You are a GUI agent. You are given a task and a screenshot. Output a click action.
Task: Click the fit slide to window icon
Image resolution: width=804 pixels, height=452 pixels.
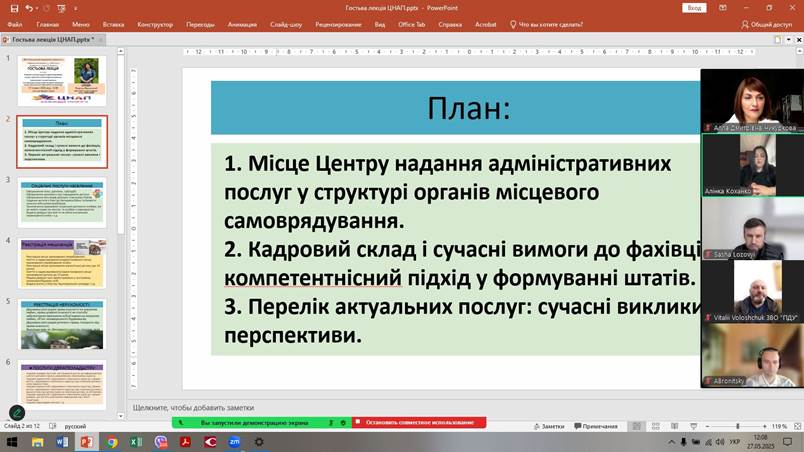[x=796, y=426]
